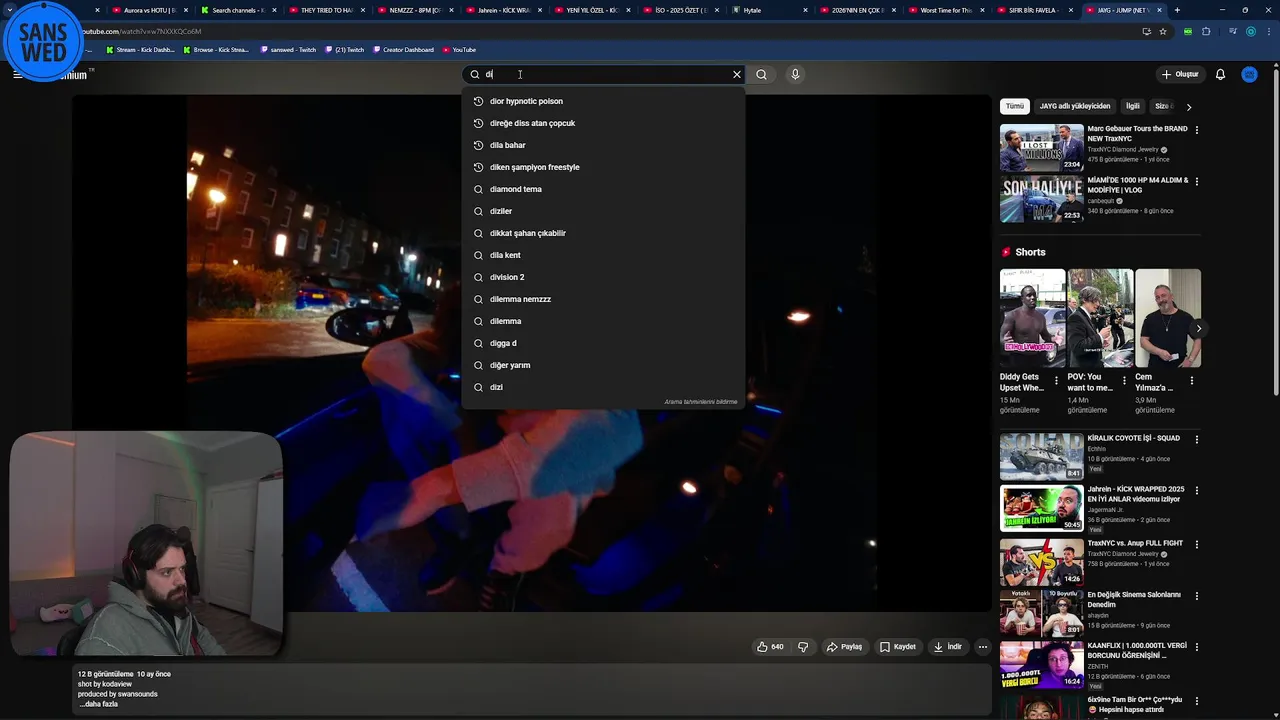Like the video with 640 likes
The width and height of the screenshot is (1280, 720).
pyautogui.click(x=770, y=647)
